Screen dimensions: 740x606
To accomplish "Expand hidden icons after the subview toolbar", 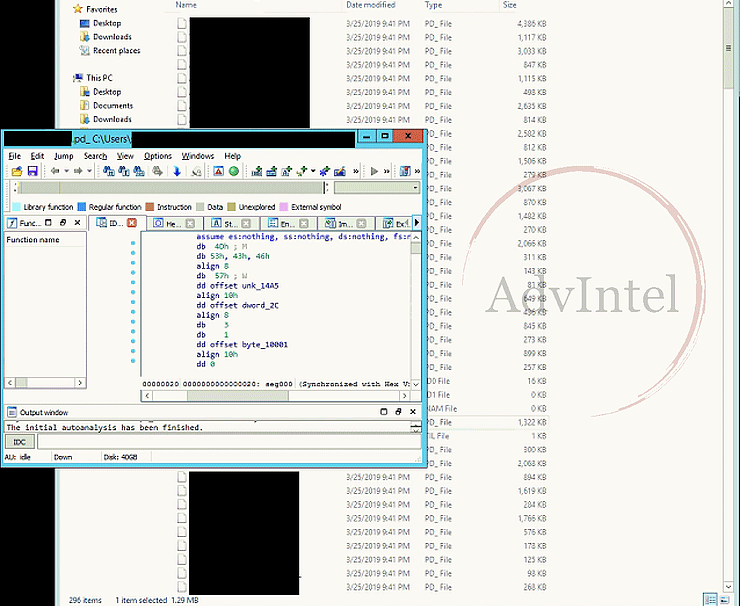I will click(356, 171).
